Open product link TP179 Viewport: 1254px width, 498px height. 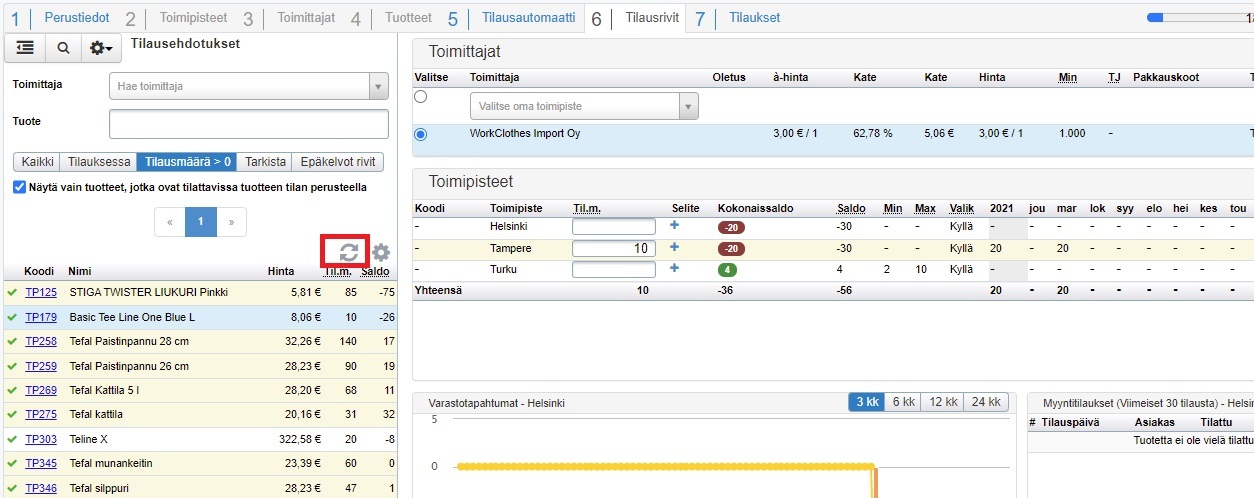coord(41,318)
